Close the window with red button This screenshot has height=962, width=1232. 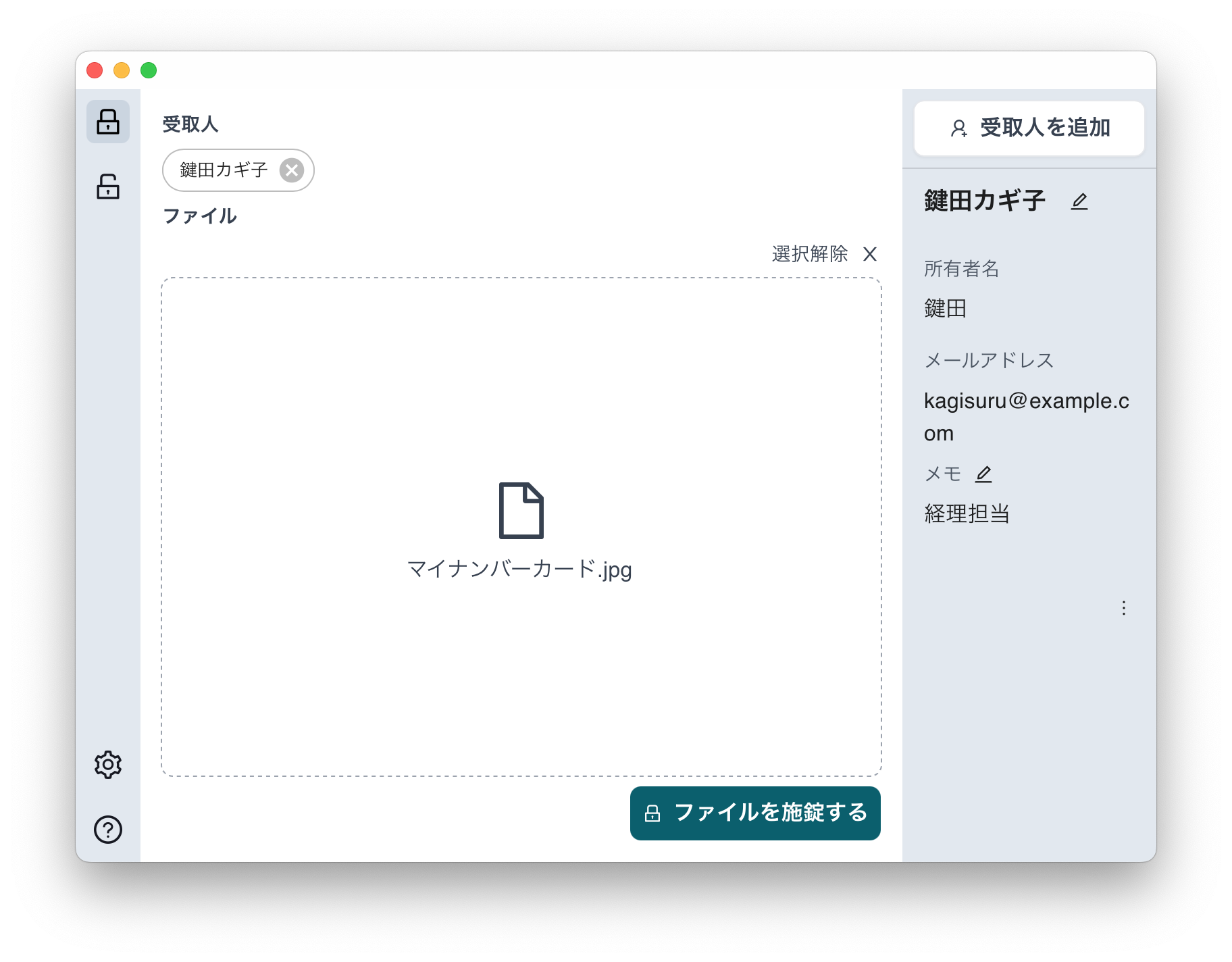pyautogui.click(x=95, y=70)
